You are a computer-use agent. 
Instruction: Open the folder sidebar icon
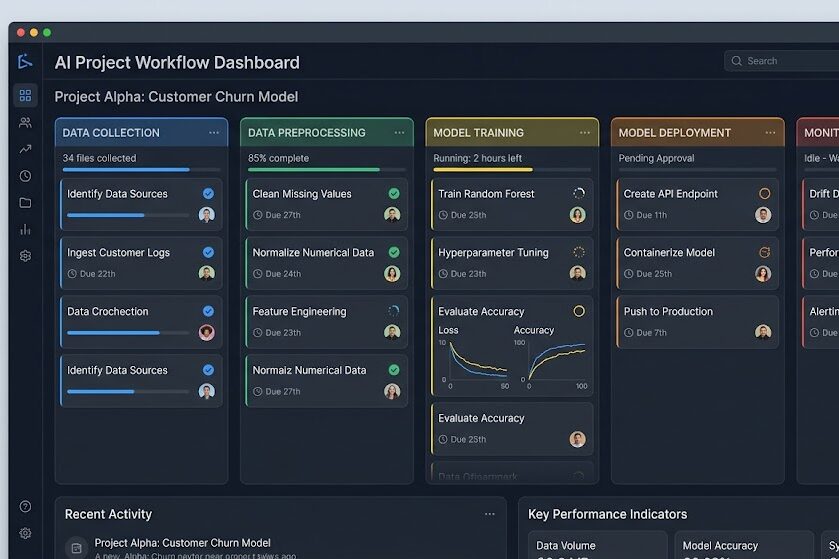(x=25, y=203)
